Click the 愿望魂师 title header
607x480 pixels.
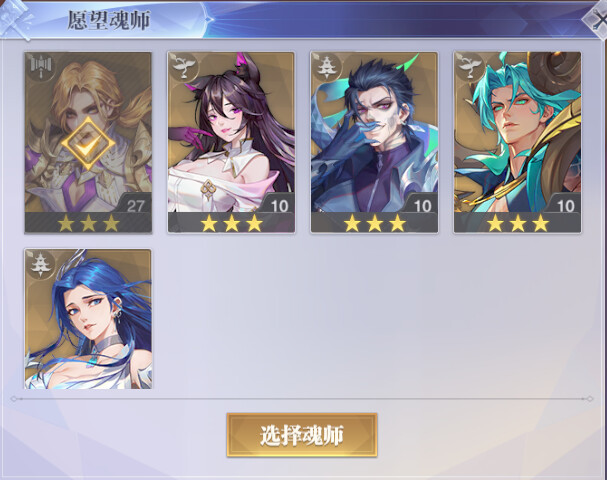pyautogui.click(x=109, y=20)
